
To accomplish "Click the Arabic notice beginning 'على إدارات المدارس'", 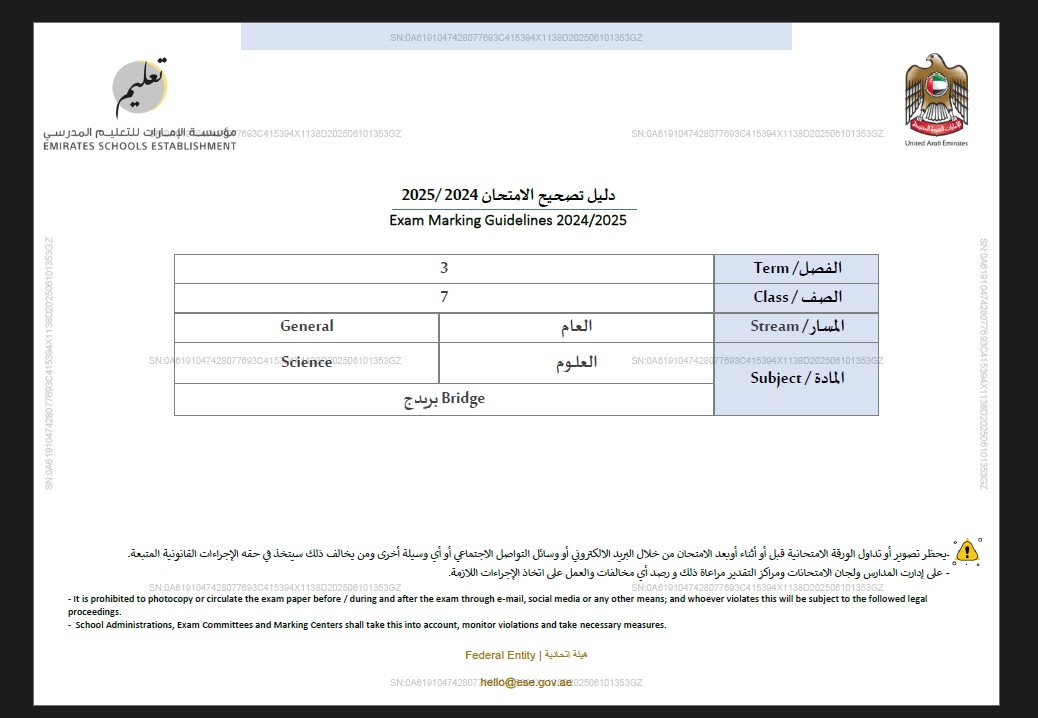I will click(698, 573).
